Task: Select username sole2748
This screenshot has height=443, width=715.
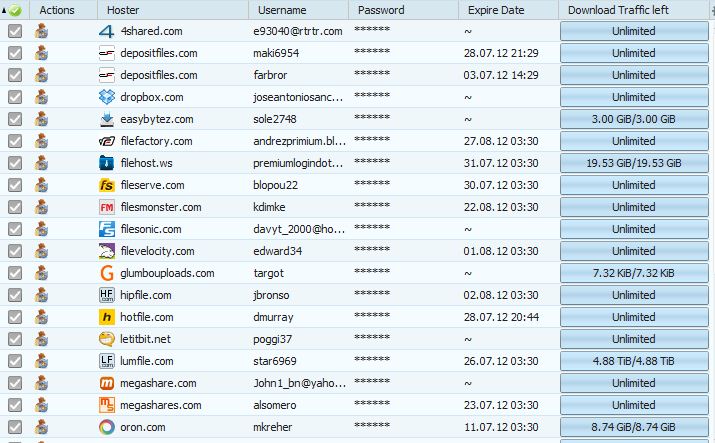Action: pos(275,119)
